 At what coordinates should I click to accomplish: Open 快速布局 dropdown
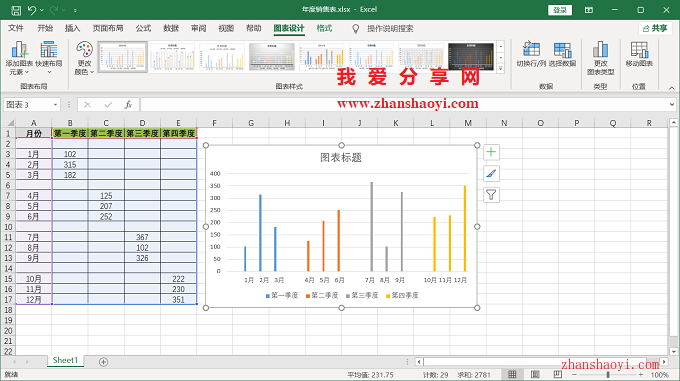pyautogui.click(x=49, y=58)
